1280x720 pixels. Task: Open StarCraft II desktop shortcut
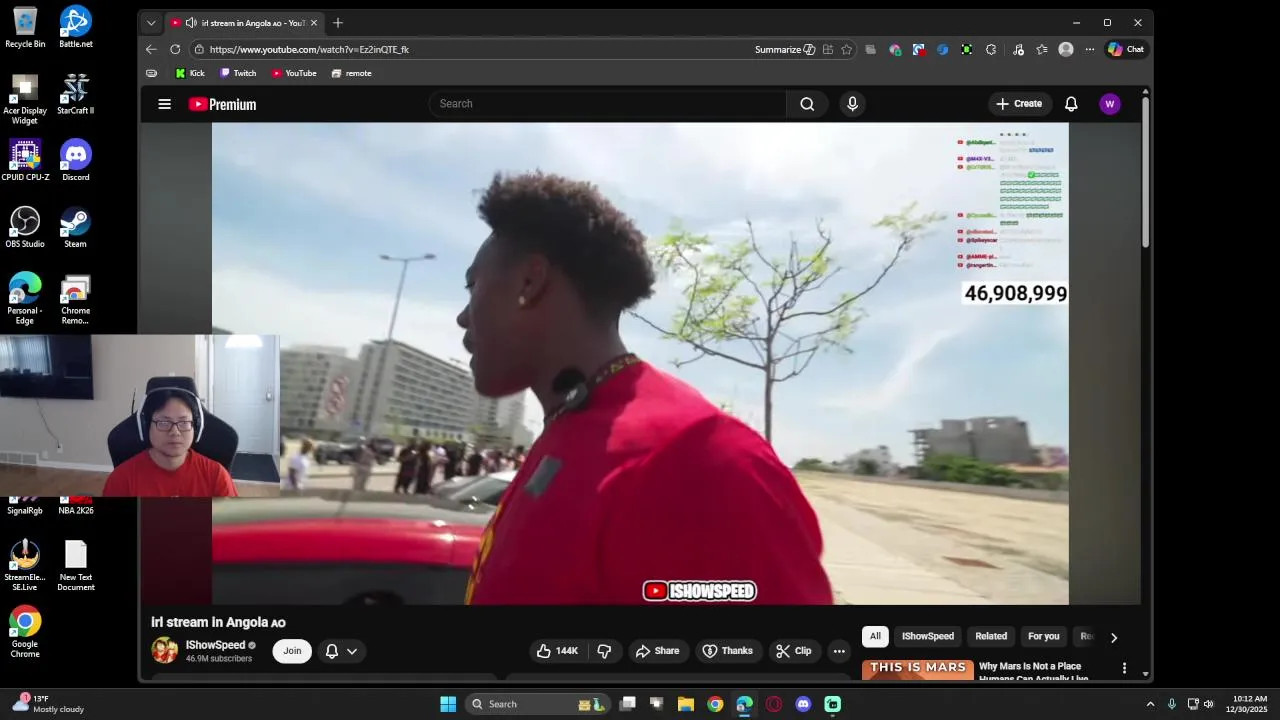76,94
